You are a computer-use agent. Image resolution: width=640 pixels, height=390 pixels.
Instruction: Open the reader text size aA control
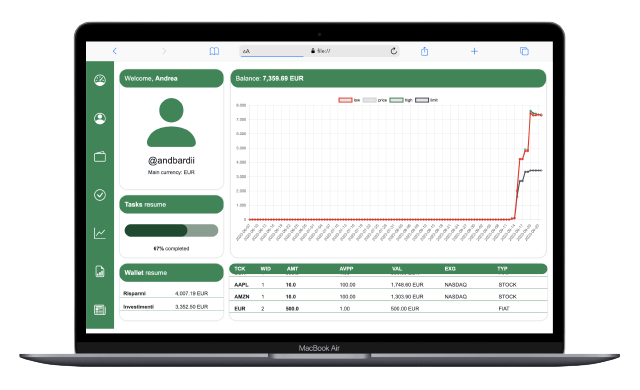click(246, 51)
